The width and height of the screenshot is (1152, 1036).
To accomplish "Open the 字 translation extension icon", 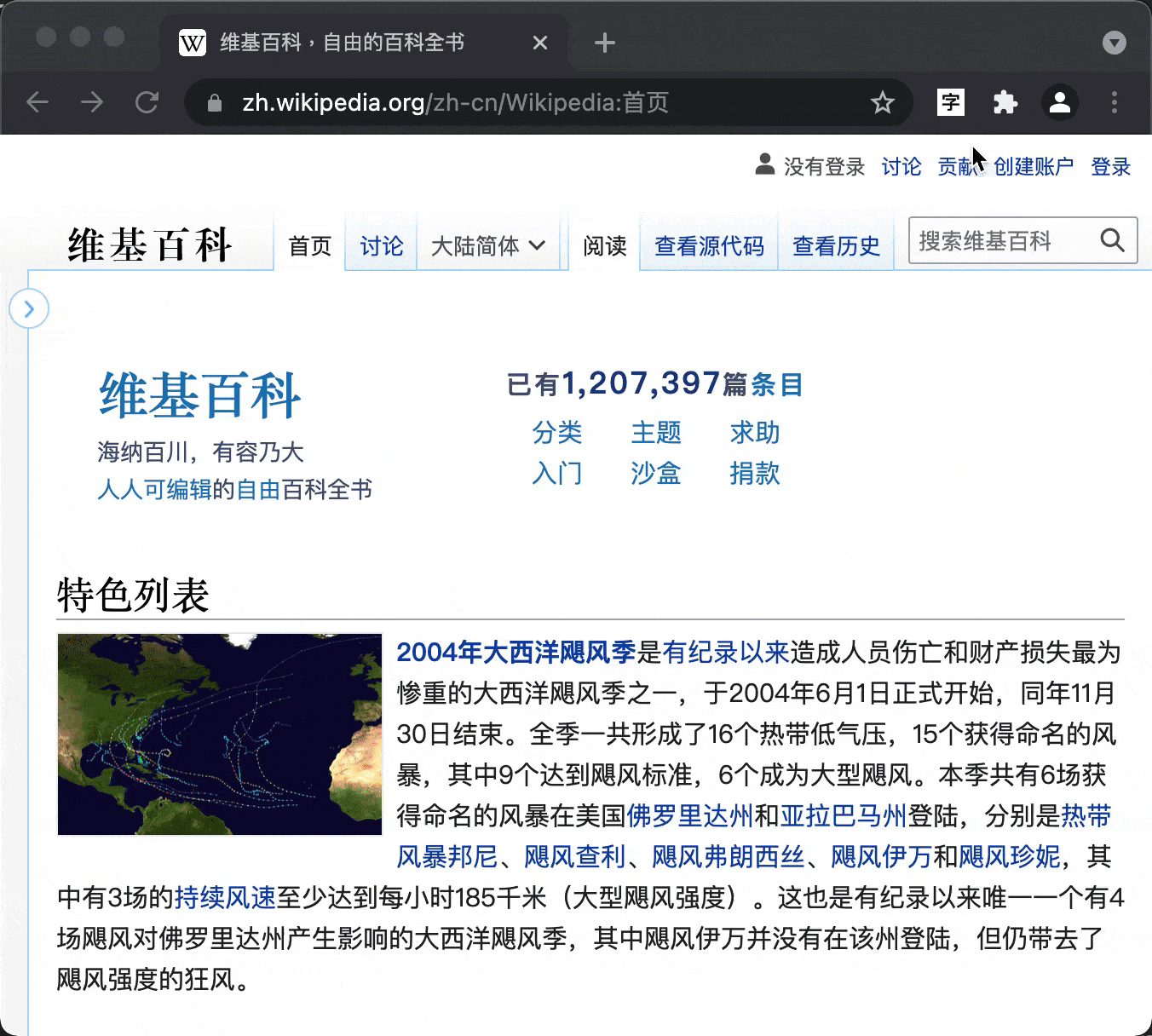I will [x=950, y=103].
